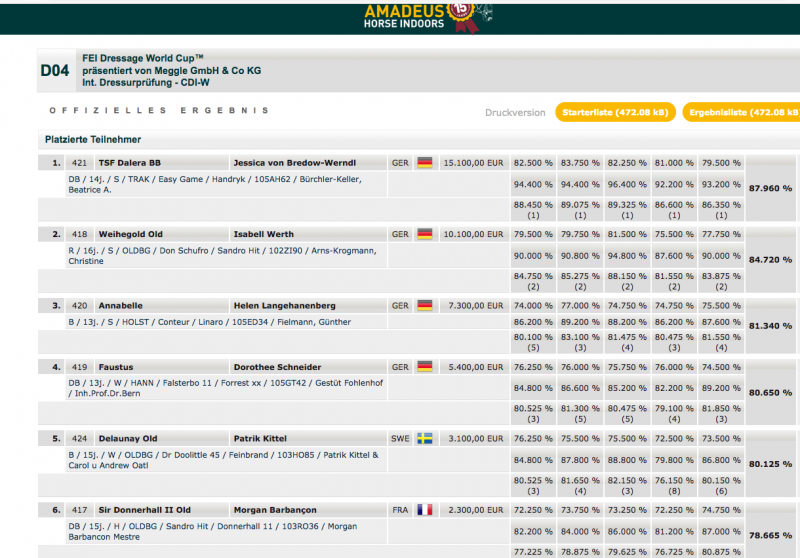Viewport: 800px width, 558px height.
Task: Open the Druckversion print link
Action: click(x=515, y=113)
